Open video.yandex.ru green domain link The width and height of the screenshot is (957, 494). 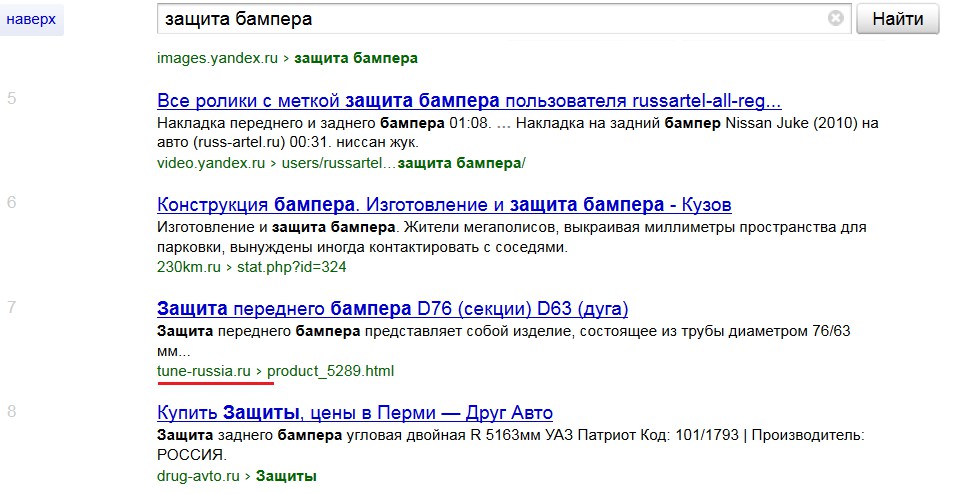(x=211, y=163)
